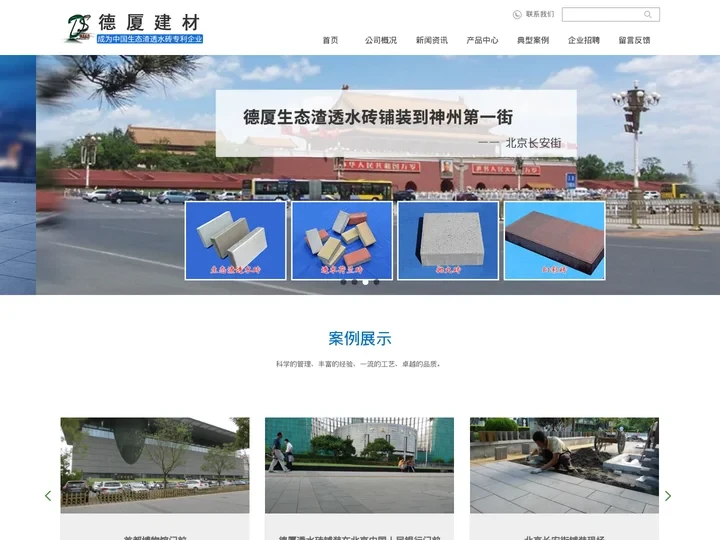Click the red-brown slab product thumbnail

coord(555,241)
